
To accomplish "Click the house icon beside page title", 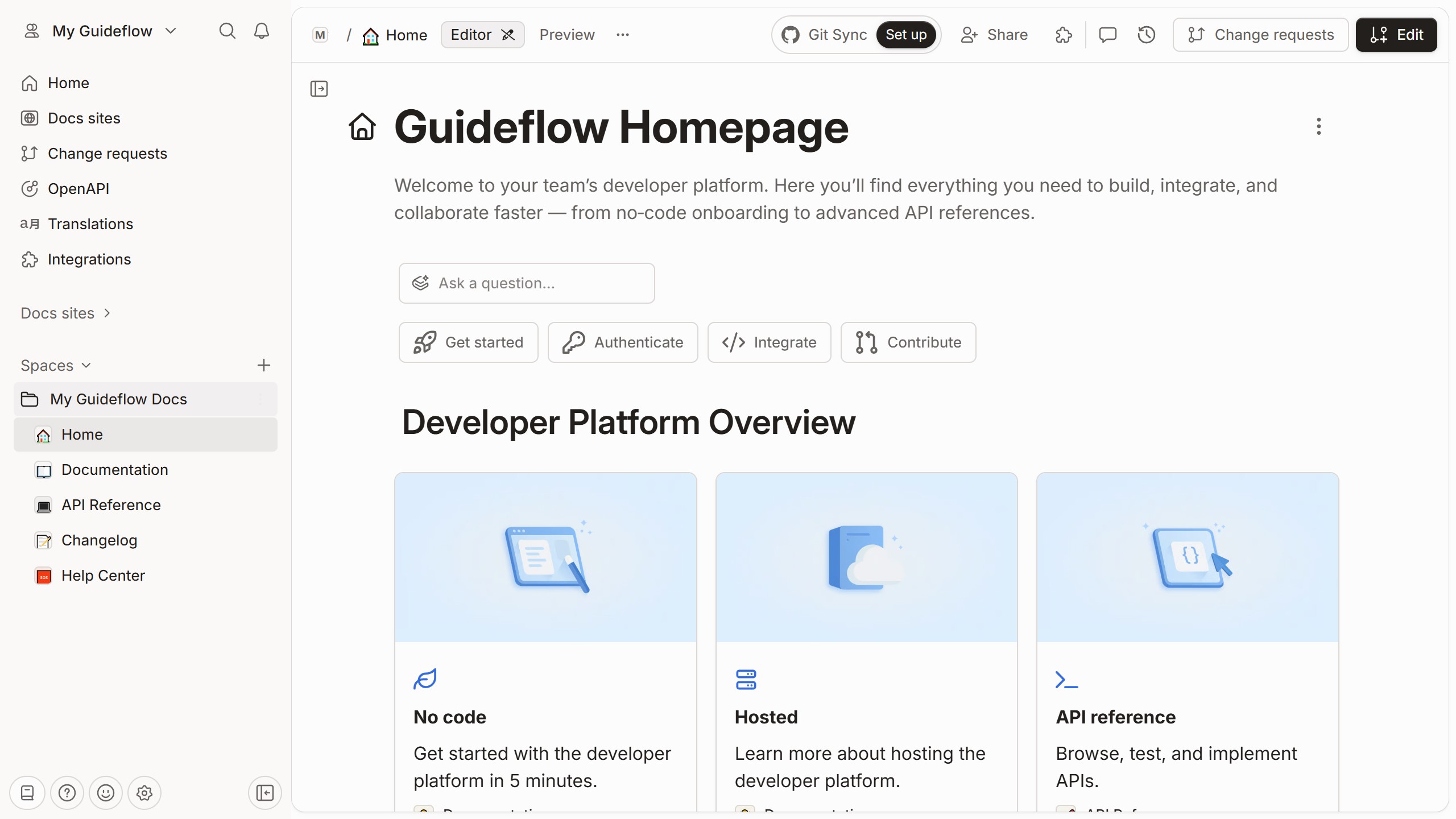I will pyautogui.click(x=362, y=126).
